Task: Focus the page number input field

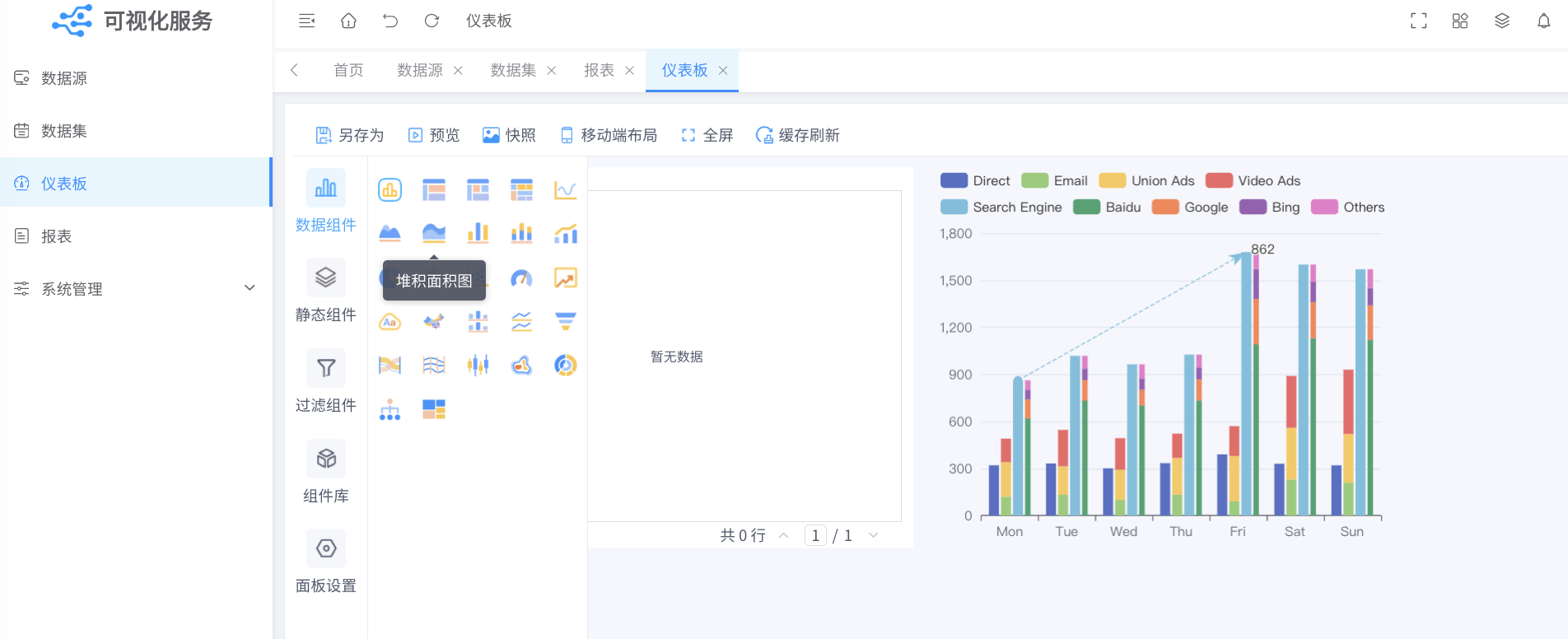Action: point(815,535)
